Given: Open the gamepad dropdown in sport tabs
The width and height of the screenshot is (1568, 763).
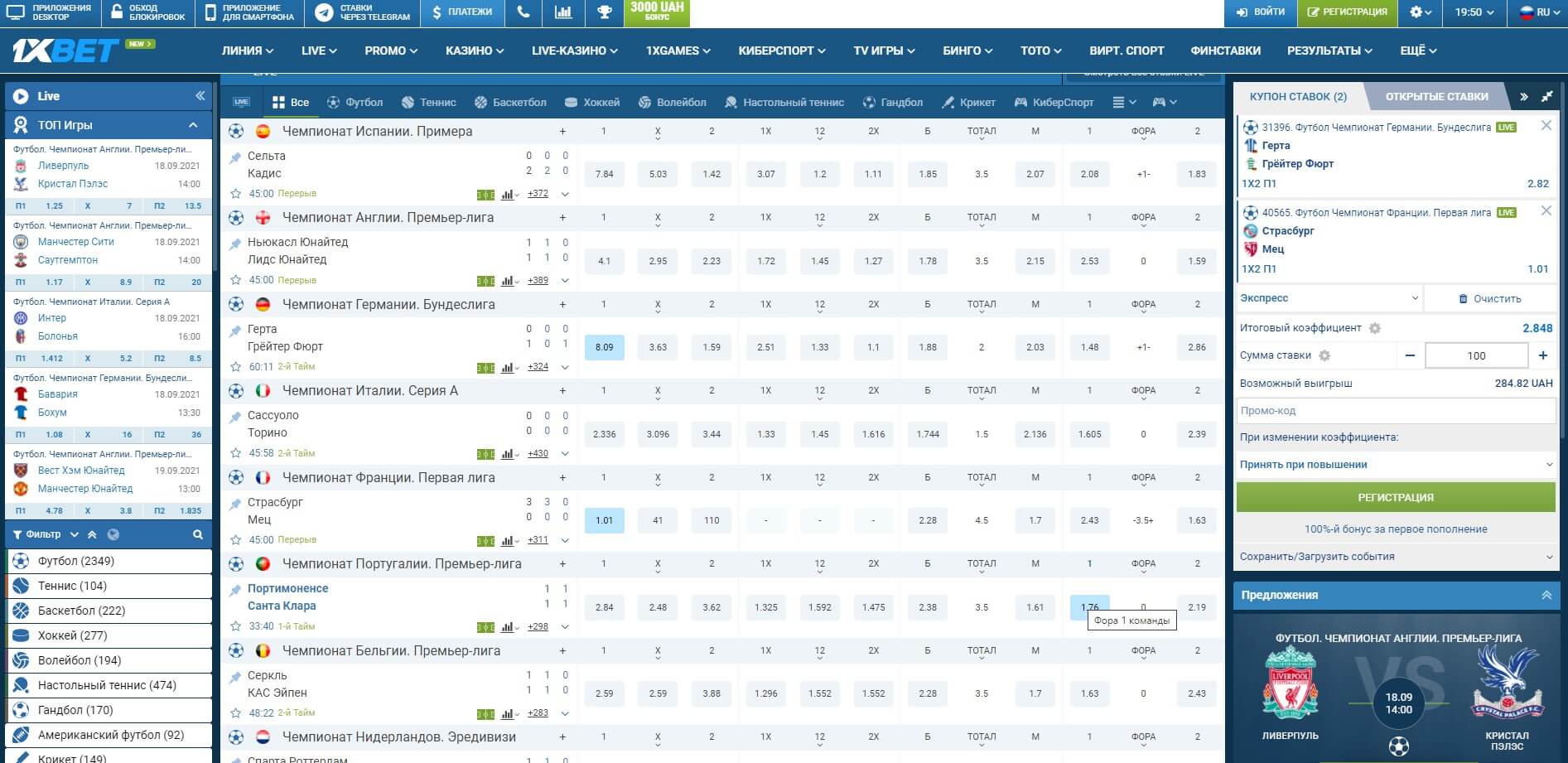Looking at the screenshot, I should (1164, 103).
